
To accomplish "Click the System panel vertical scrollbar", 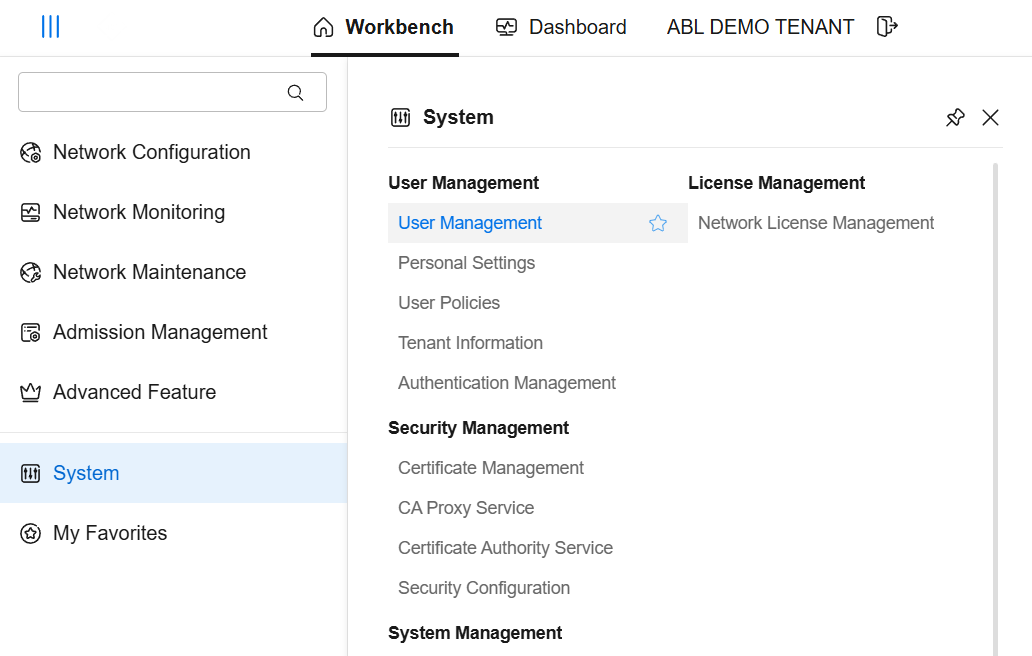I will [995, 400].
